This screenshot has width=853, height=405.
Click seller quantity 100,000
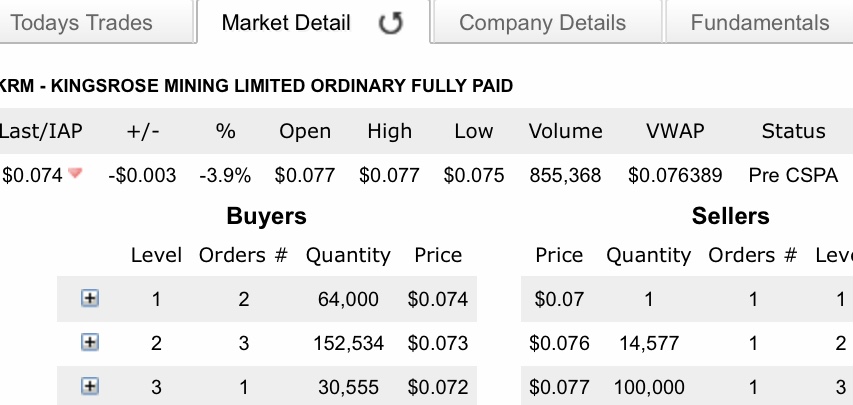click(648, 387)
